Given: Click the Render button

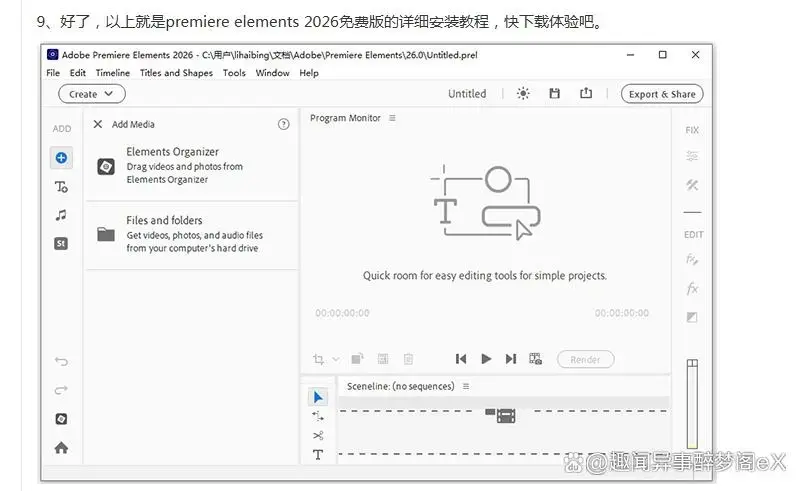Looking at the screenshot, I should point(585,360).
